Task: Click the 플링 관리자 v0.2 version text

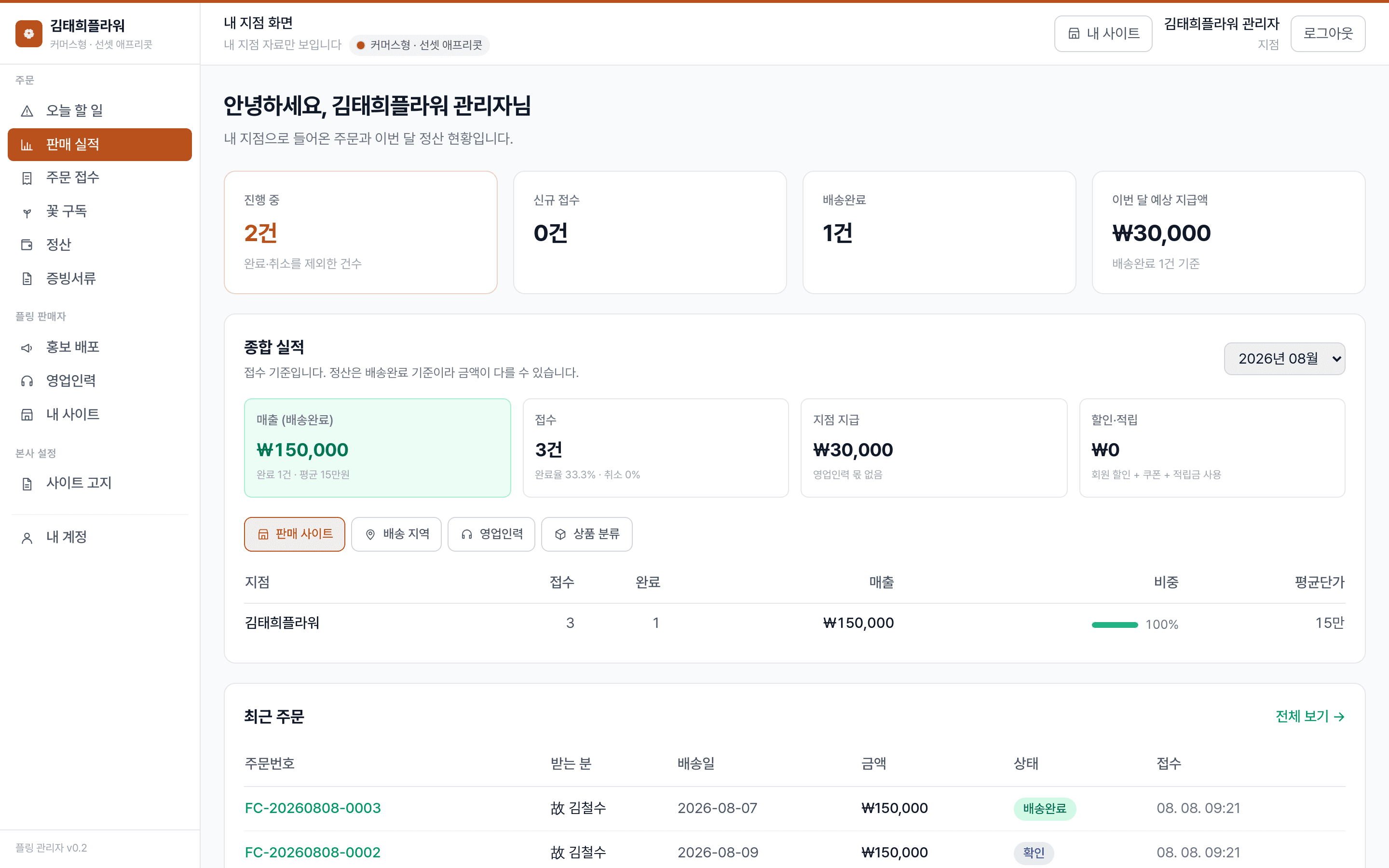Action: [x=51, y=848]
